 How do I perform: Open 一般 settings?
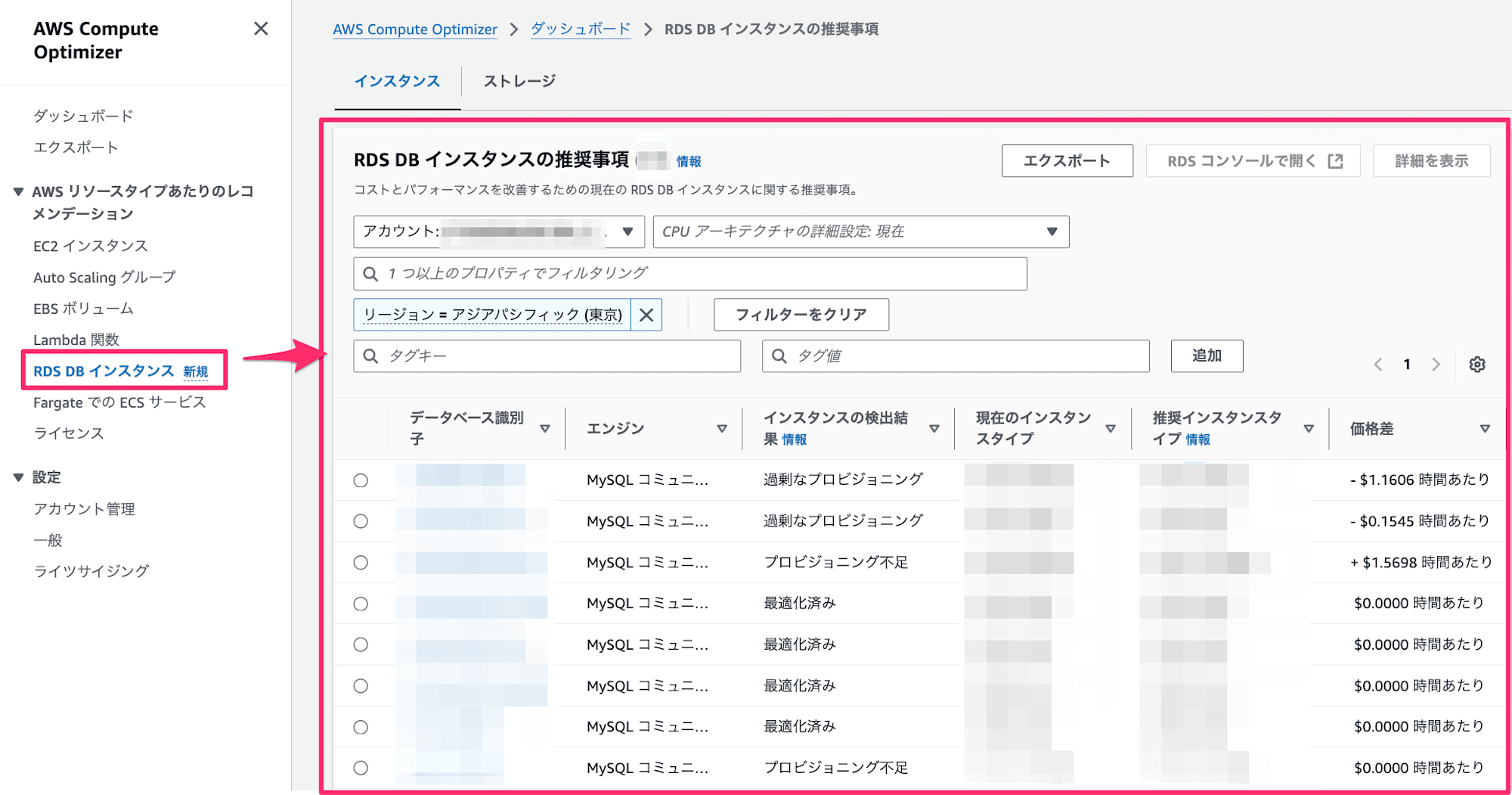pyautogui.click(x=48, y=540)
